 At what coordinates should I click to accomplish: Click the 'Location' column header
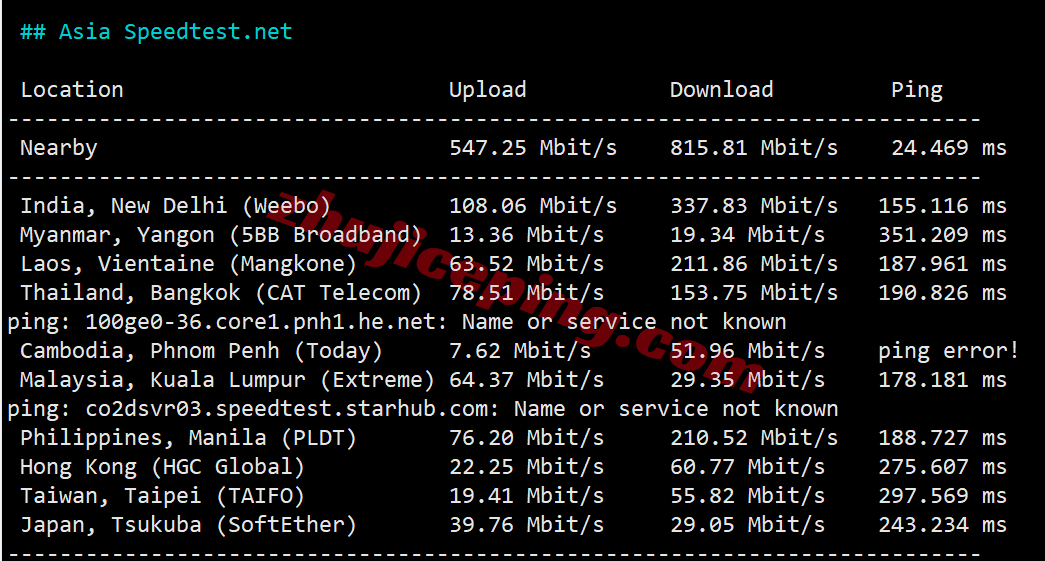click(72, 90)
